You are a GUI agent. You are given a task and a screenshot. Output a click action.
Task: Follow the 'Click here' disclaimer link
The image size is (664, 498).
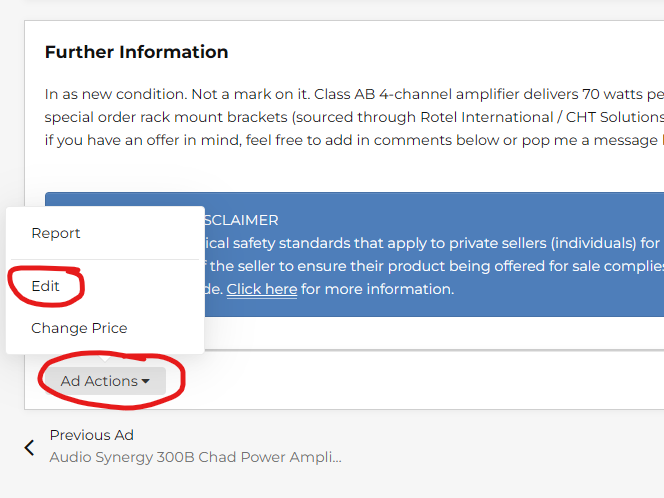tap(261, 289)
